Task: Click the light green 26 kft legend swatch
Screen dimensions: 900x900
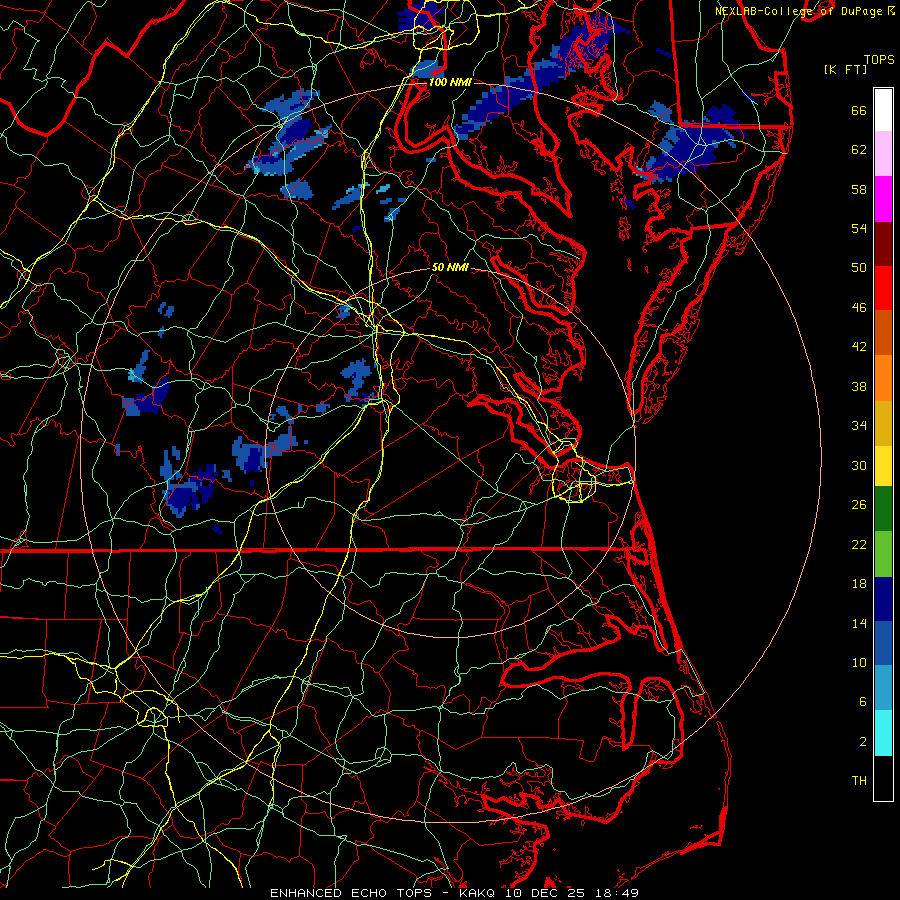Action: (x=883, y=554)
